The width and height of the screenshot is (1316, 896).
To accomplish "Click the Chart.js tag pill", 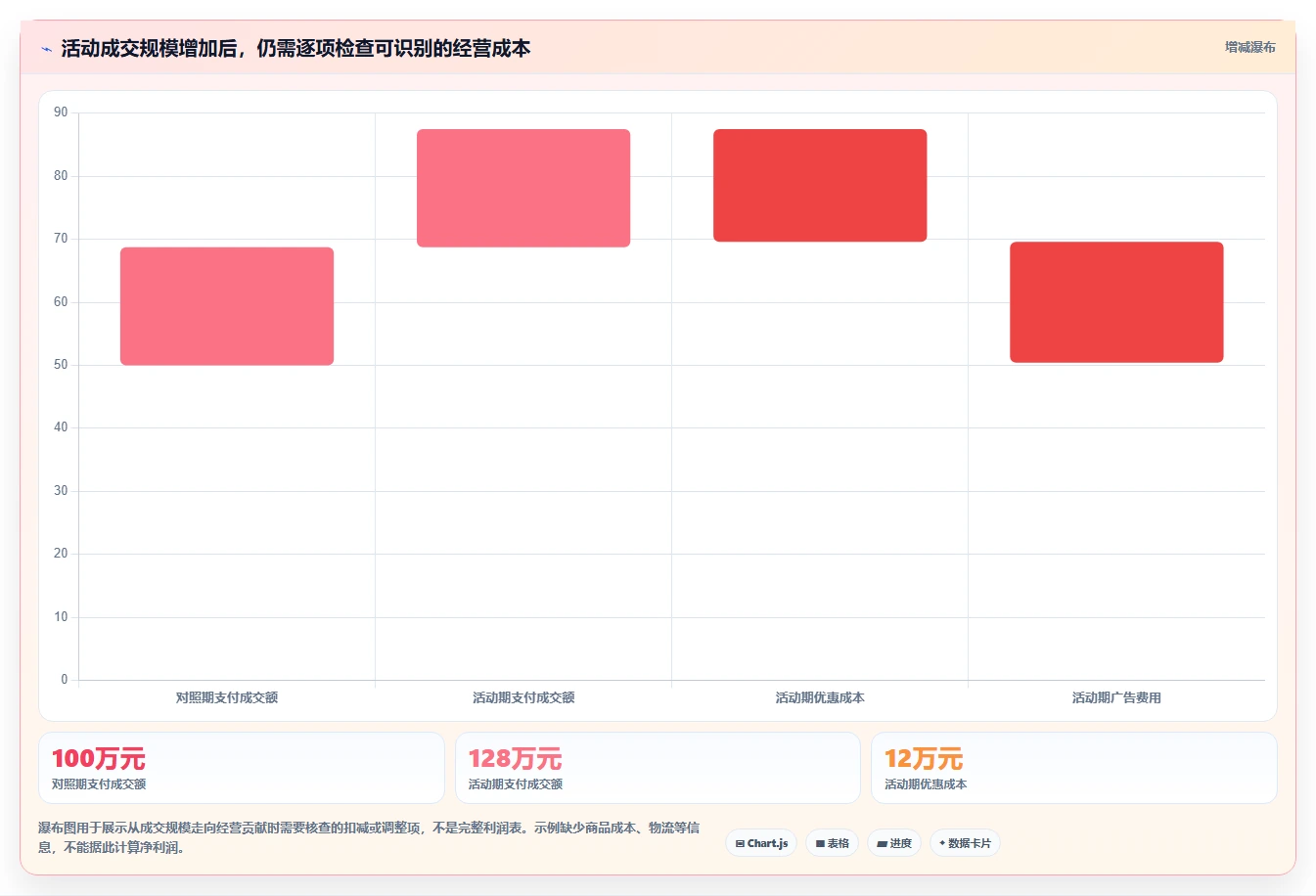I will pyautogui.click(x=761, y=843).
